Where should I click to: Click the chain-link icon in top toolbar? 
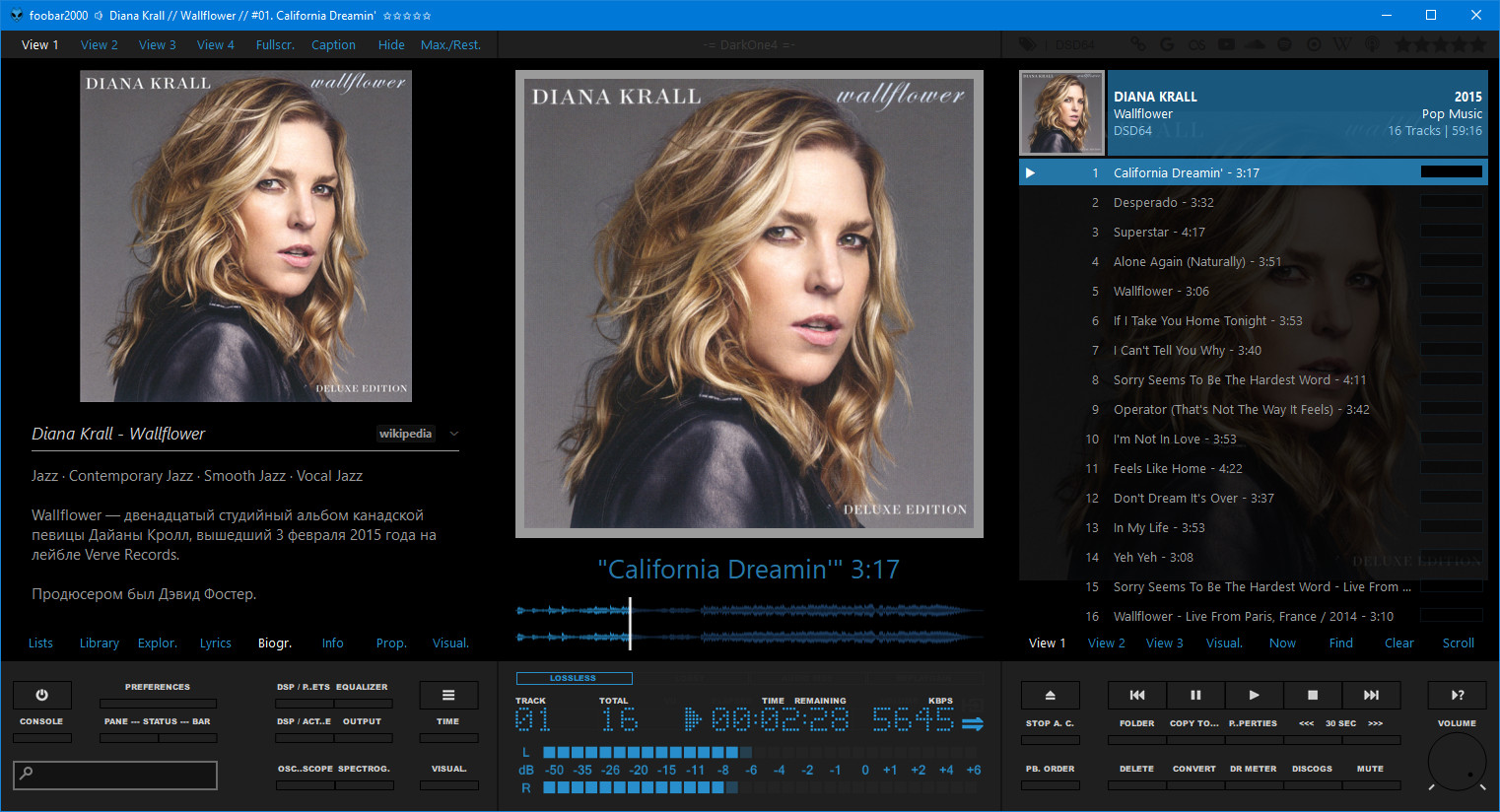click(x=1137, y=44)
